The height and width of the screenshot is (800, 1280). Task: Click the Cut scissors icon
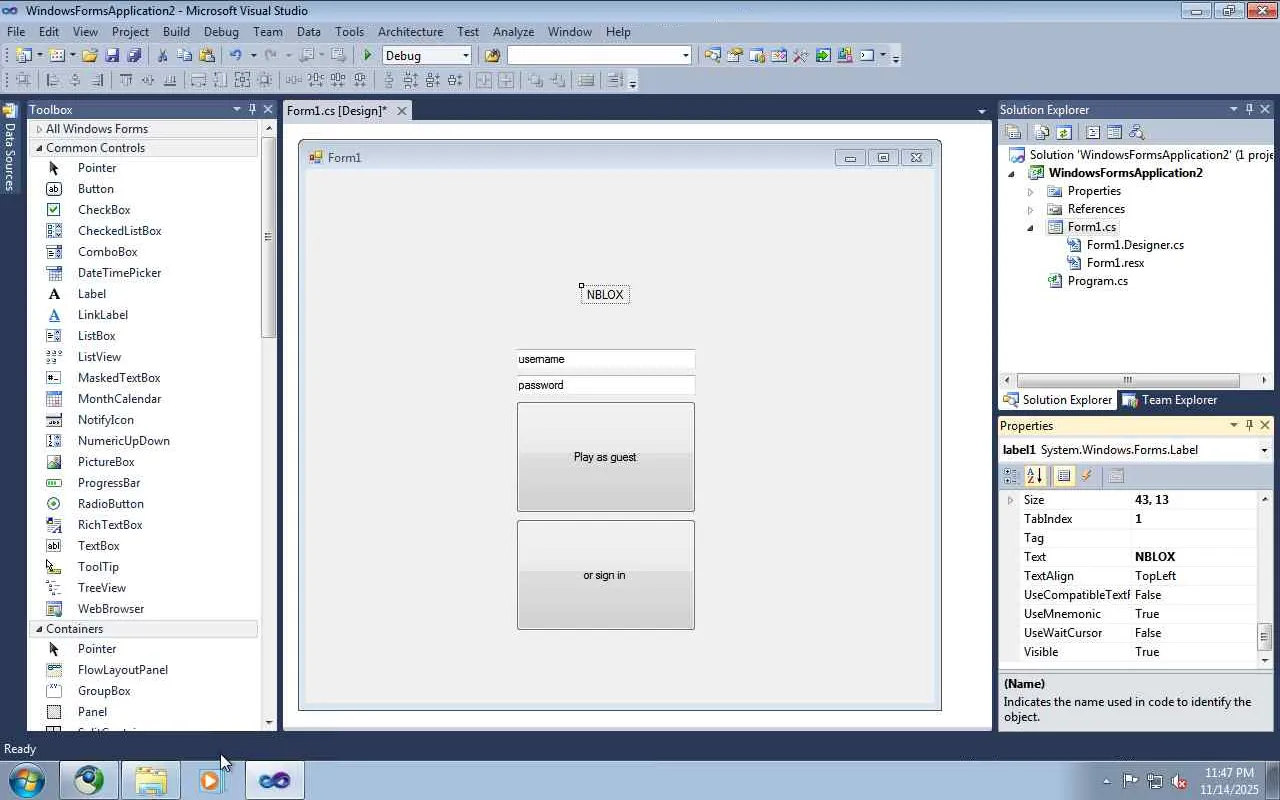pos(163,56)
